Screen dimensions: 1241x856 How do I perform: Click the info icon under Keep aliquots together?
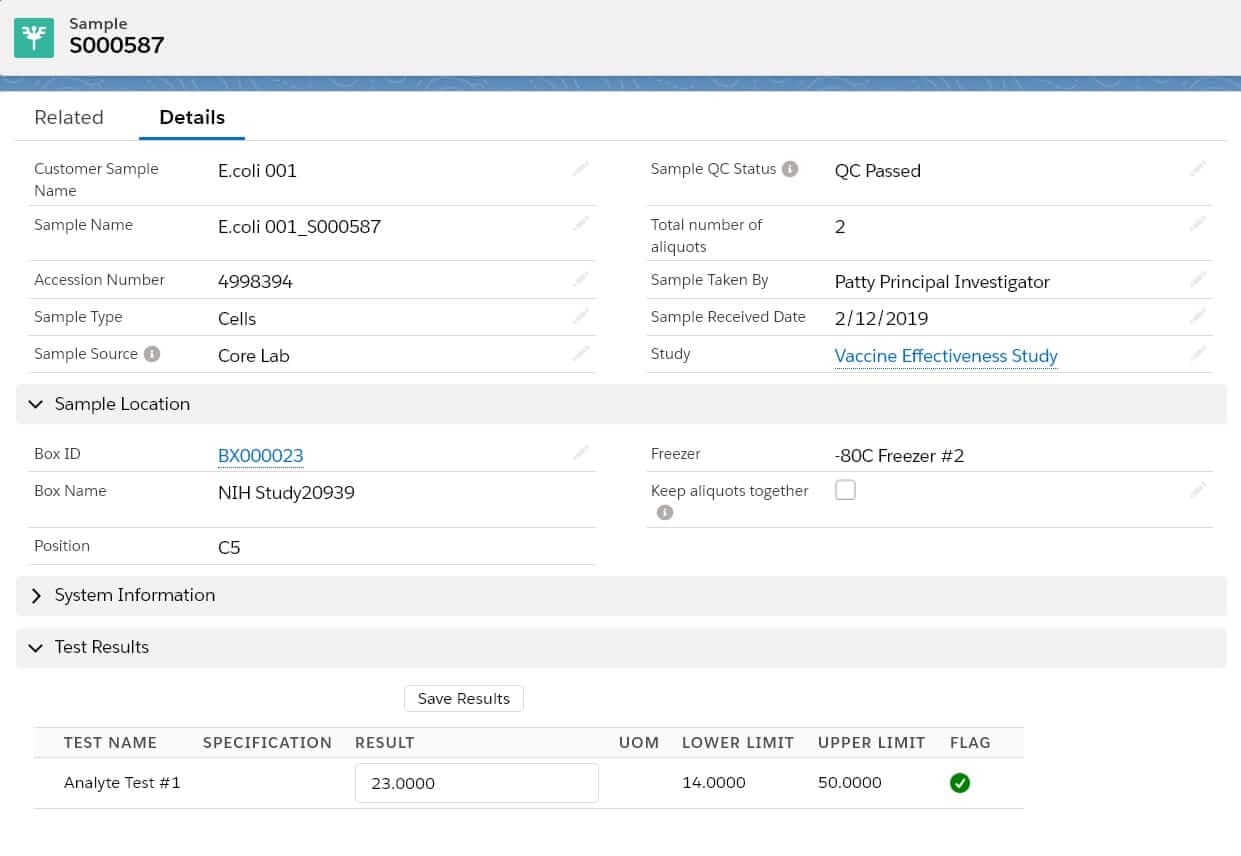[x=665, y=513]
